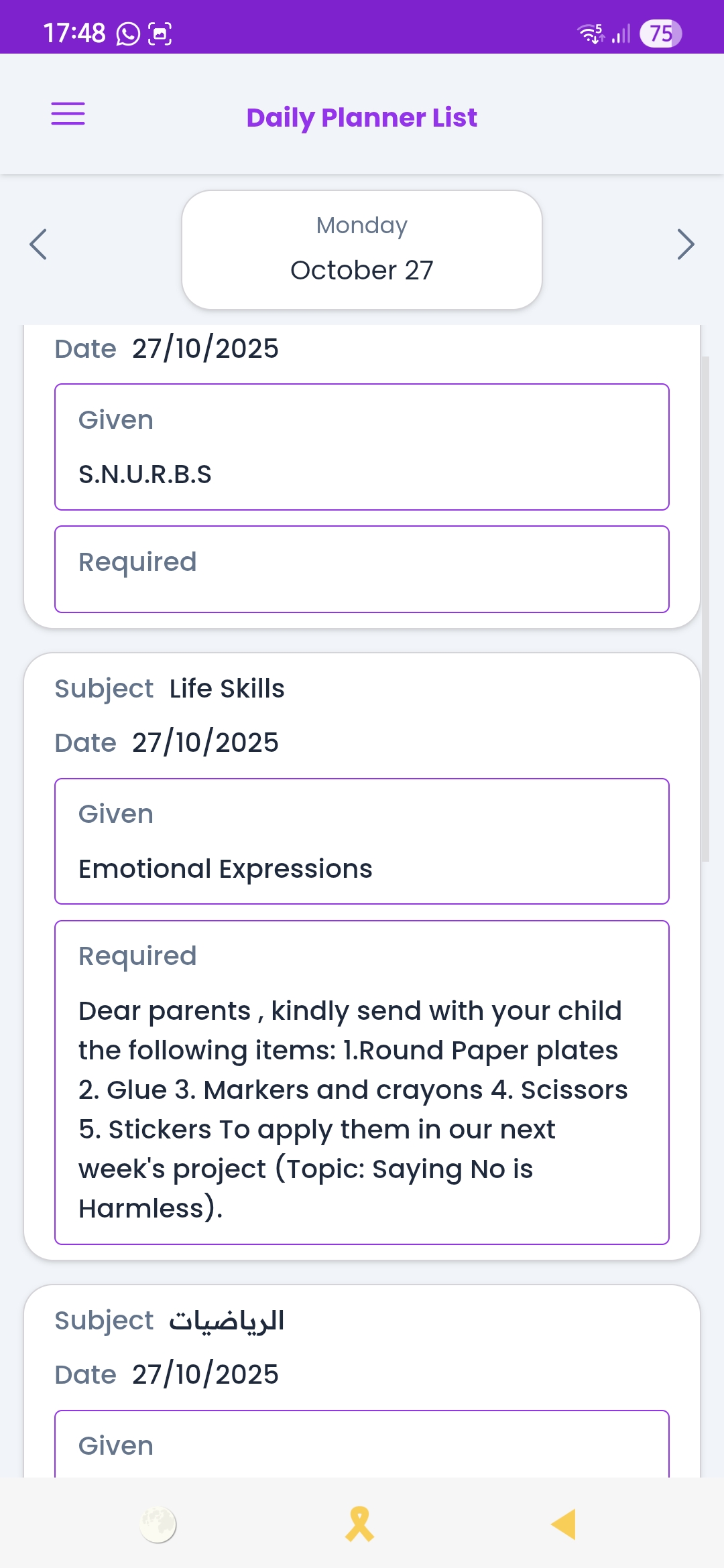
Task: Tap the battery indicator showing 75
Action: click(660, 34)
